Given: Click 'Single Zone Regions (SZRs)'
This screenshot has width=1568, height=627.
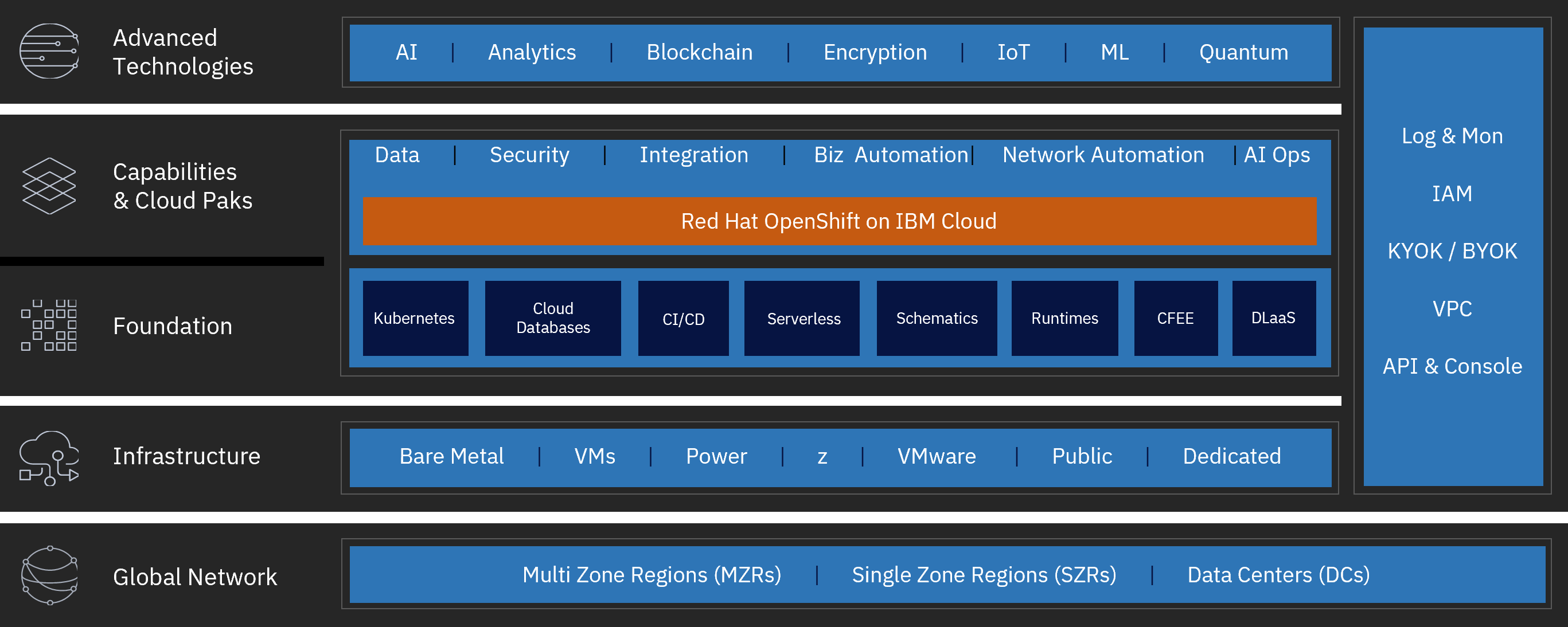Looking at the screenshot, I should [984, 575].
